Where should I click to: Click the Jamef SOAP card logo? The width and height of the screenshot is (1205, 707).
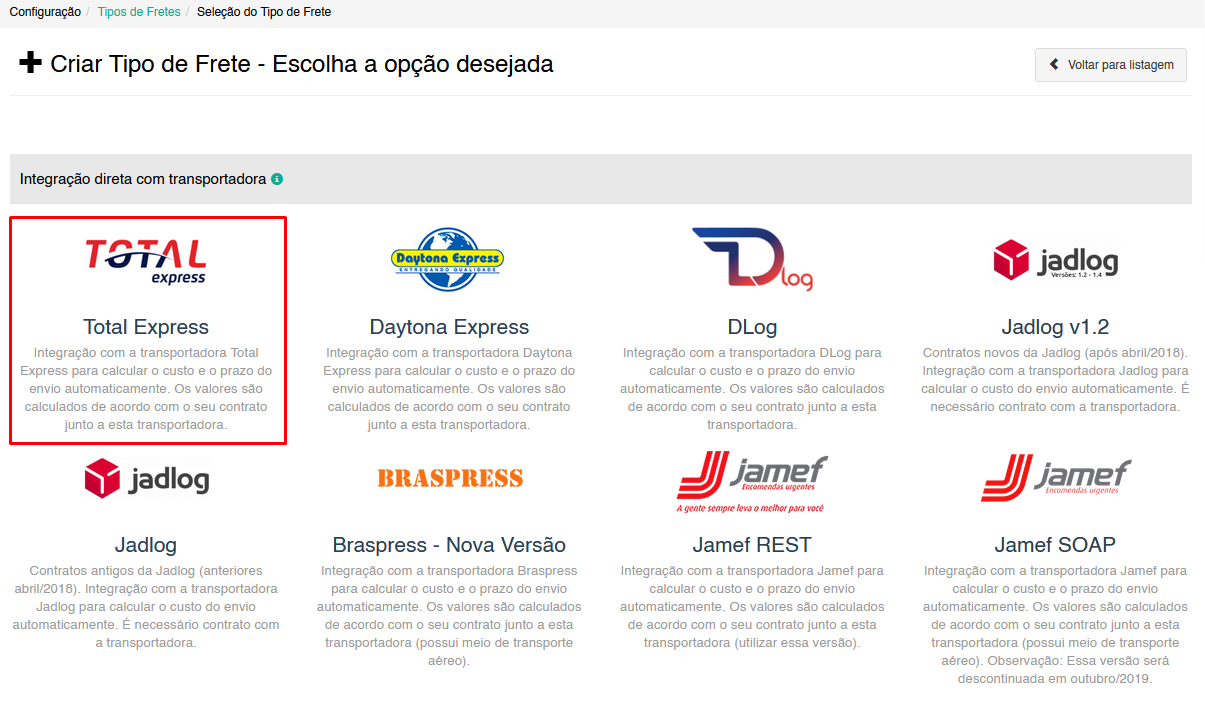click(x=1056, y=477)
